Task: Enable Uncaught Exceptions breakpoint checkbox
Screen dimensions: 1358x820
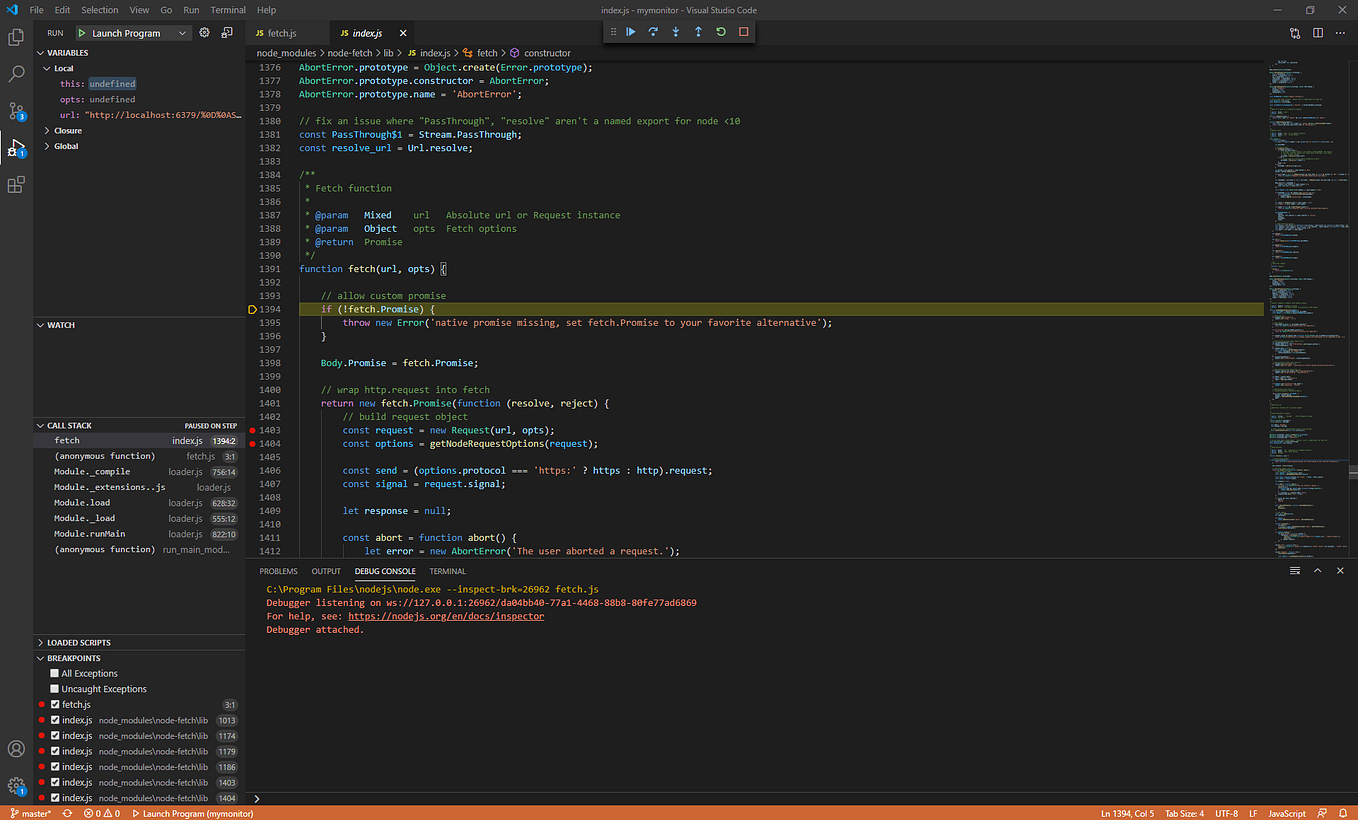Action: tap(54, 689)
